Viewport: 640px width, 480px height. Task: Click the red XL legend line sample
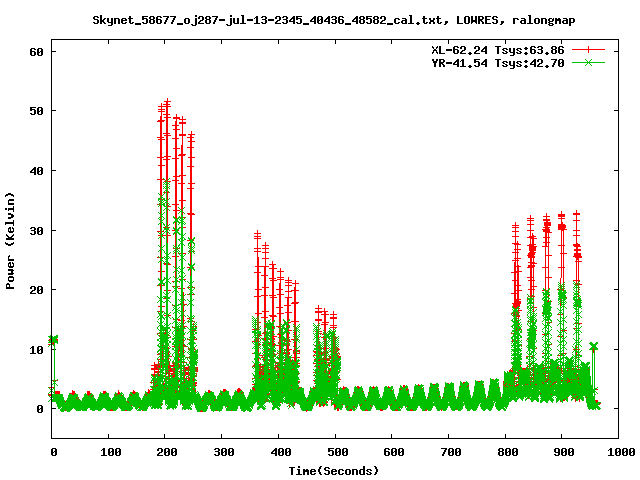click(588, 50)
